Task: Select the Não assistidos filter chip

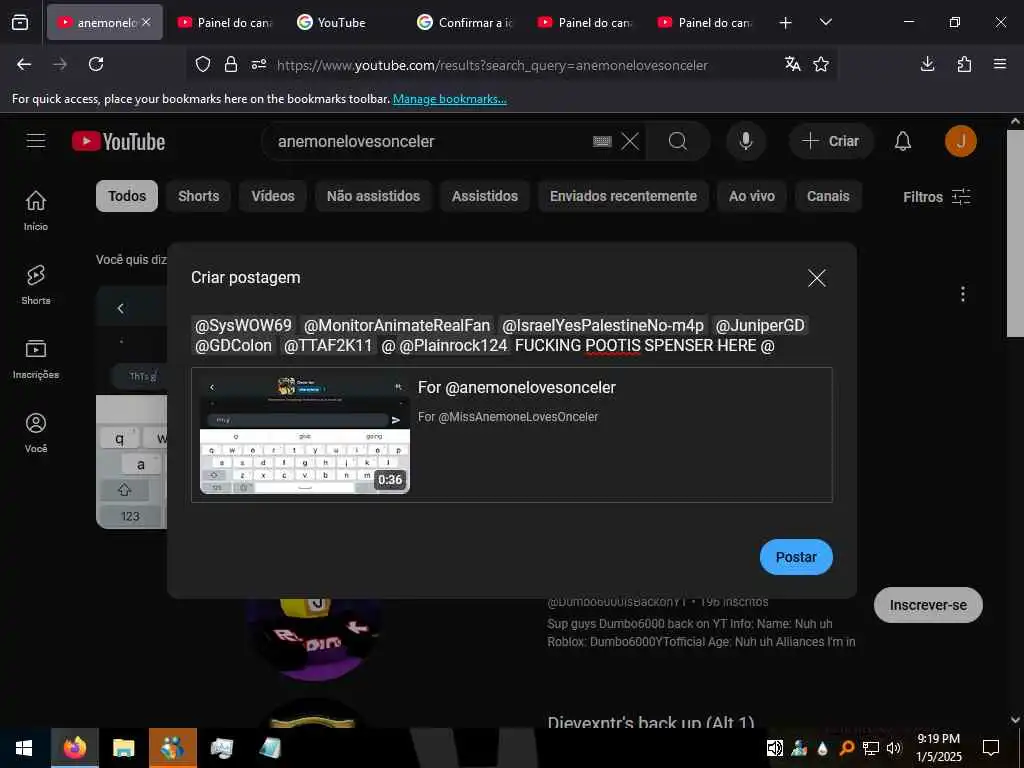Action: [374, 196]
